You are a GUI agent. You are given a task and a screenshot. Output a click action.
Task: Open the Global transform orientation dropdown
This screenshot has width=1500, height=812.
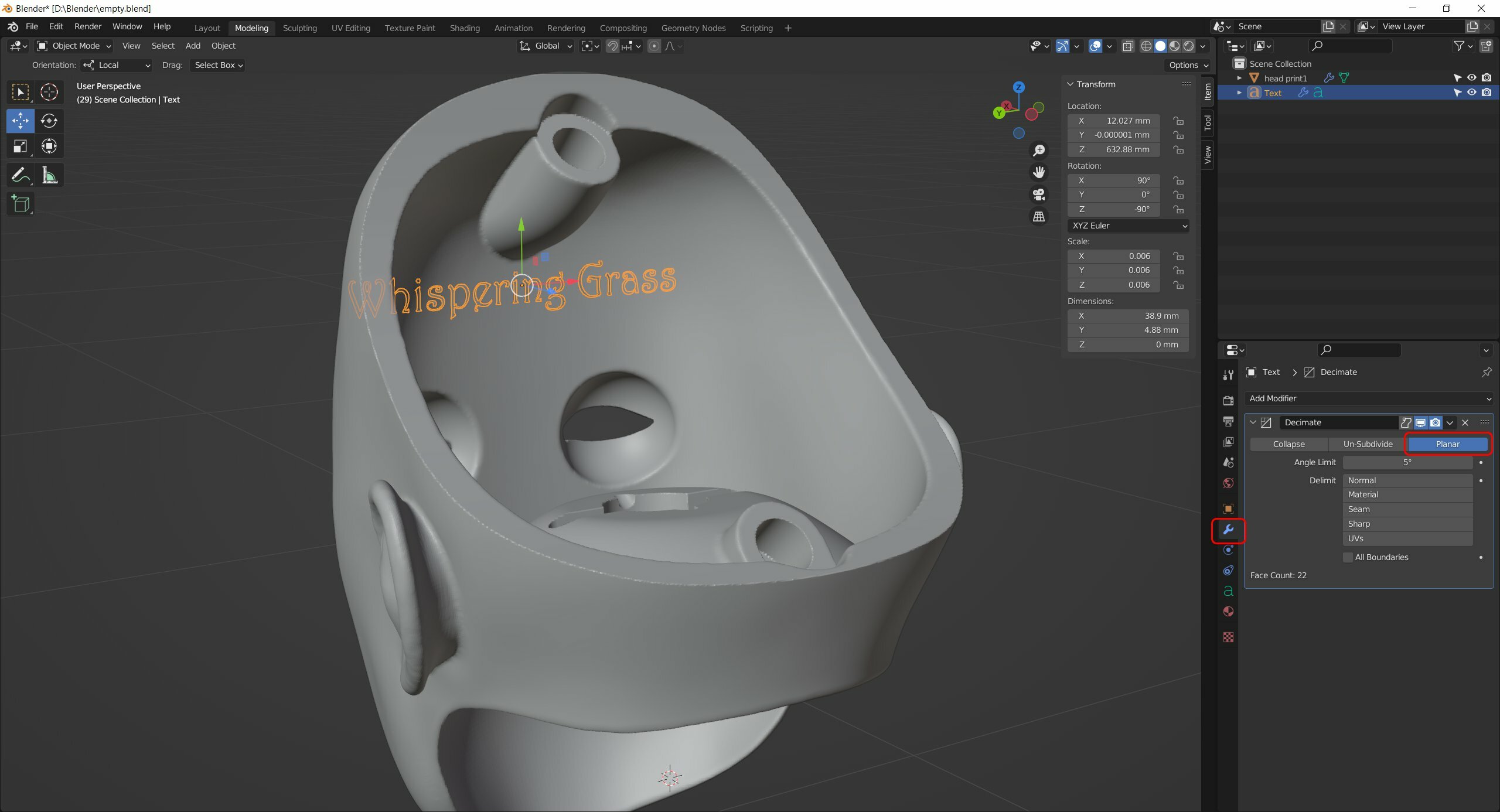click(545, 46)
